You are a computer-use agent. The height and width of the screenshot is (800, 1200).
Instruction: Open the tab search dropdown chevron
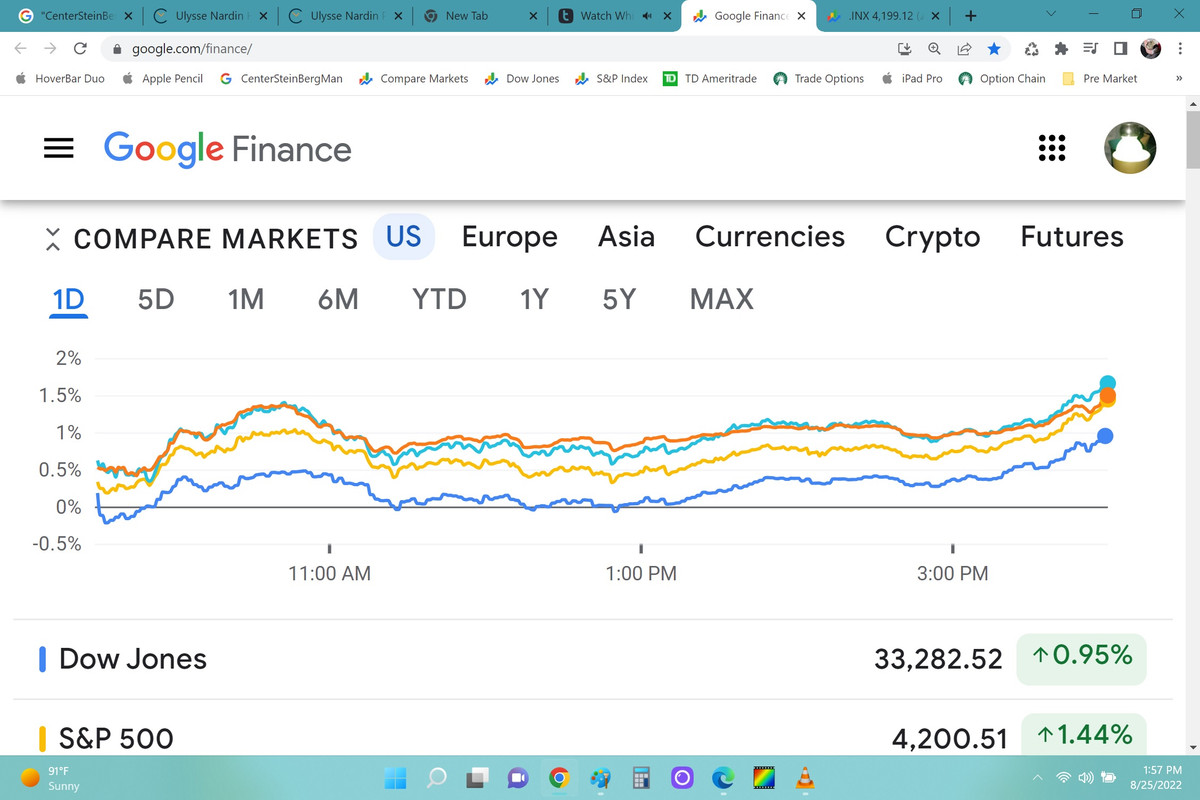pyautogui.click(x=1049, y=15)
